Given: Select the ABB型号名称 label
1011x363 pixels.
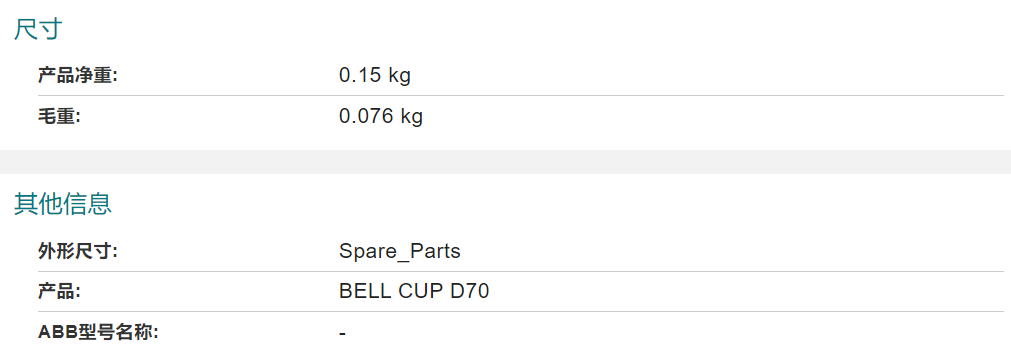Looking at the screenshot, I should pos(98,333).
